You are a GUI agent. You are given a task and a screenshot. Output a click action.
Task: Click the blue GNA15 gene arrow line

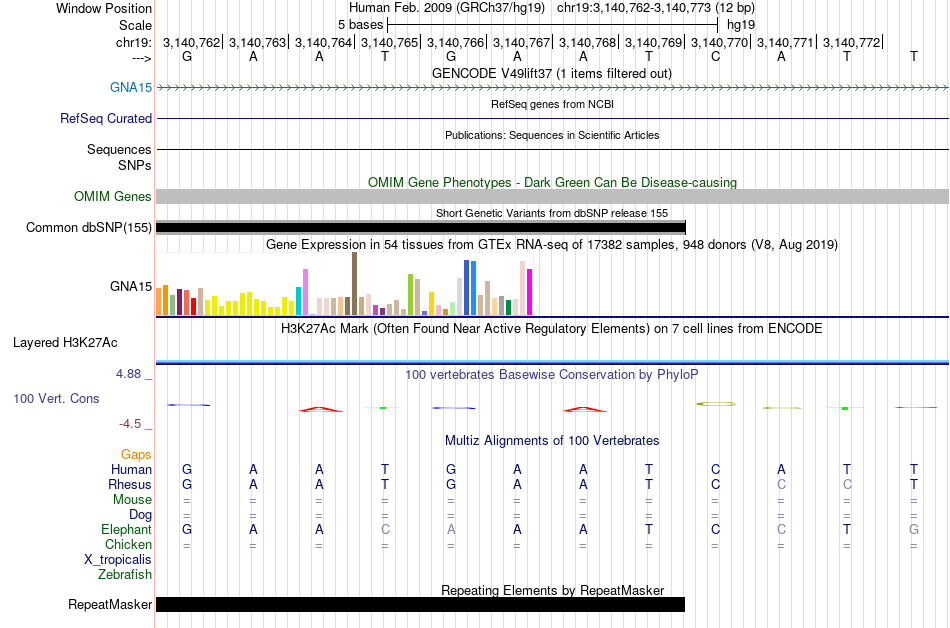552,88
